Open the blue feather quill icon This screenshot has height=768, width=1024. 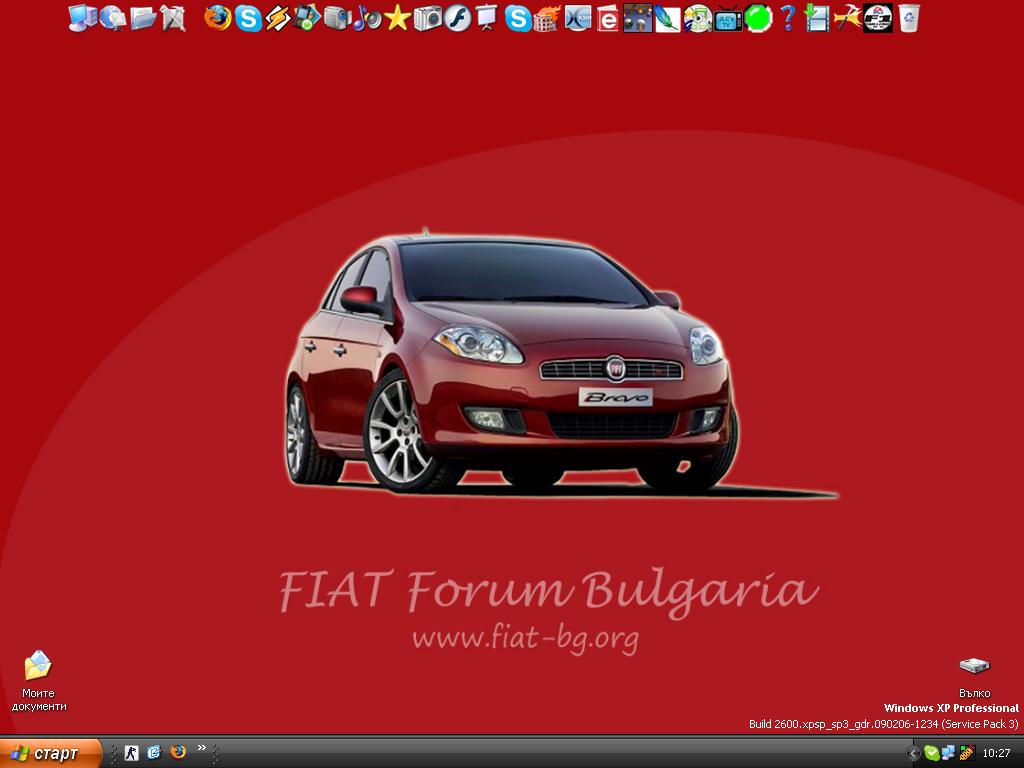667,18
